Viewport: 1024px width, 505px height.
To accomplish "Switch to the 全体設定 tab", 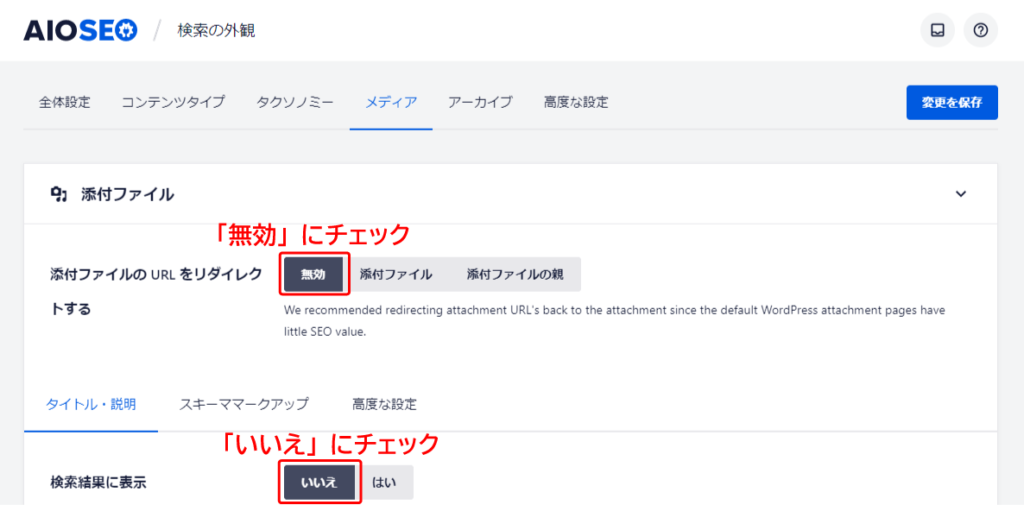I will (x=65, y=102).
